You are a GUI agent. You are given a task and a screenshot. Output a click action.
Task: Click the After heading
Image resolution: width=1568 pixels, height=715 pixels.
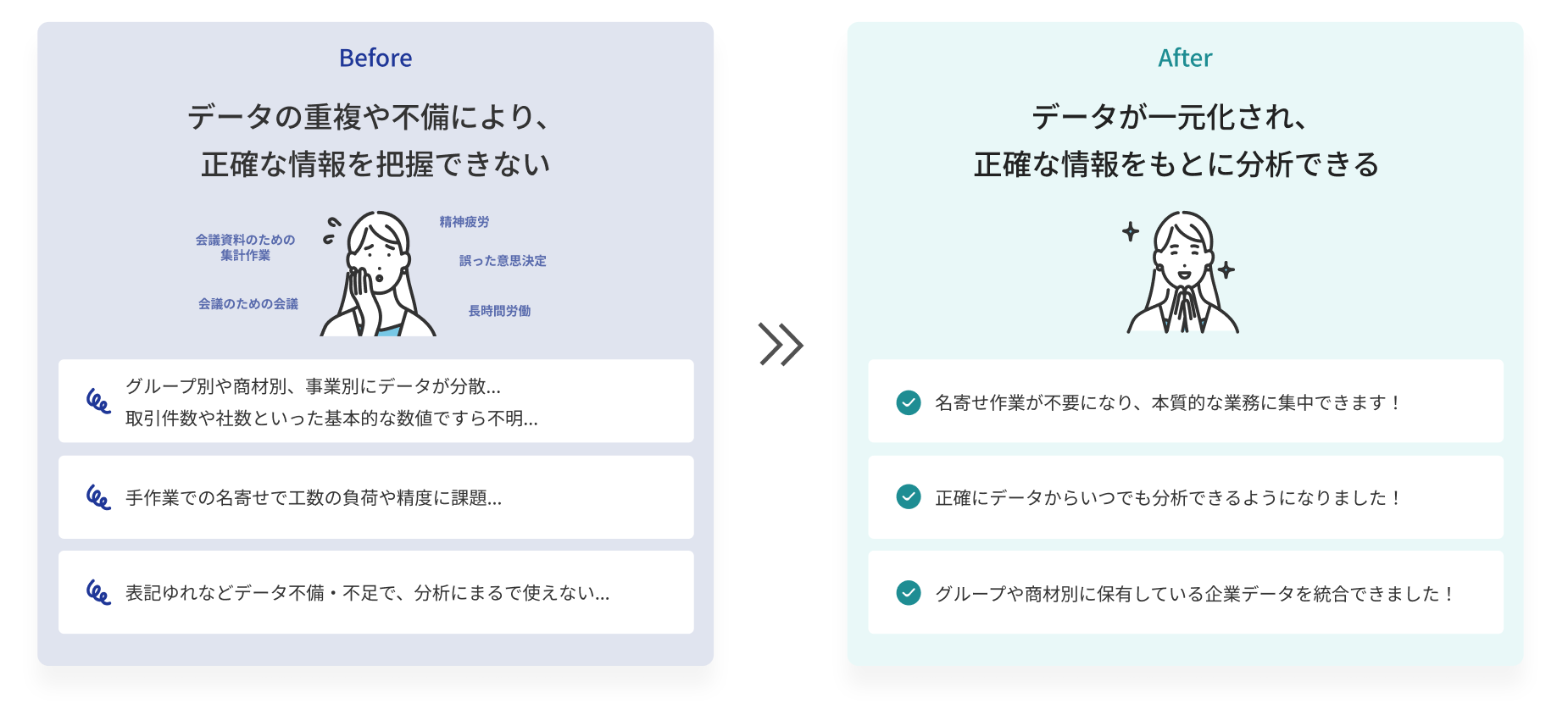click(1185, 58)
